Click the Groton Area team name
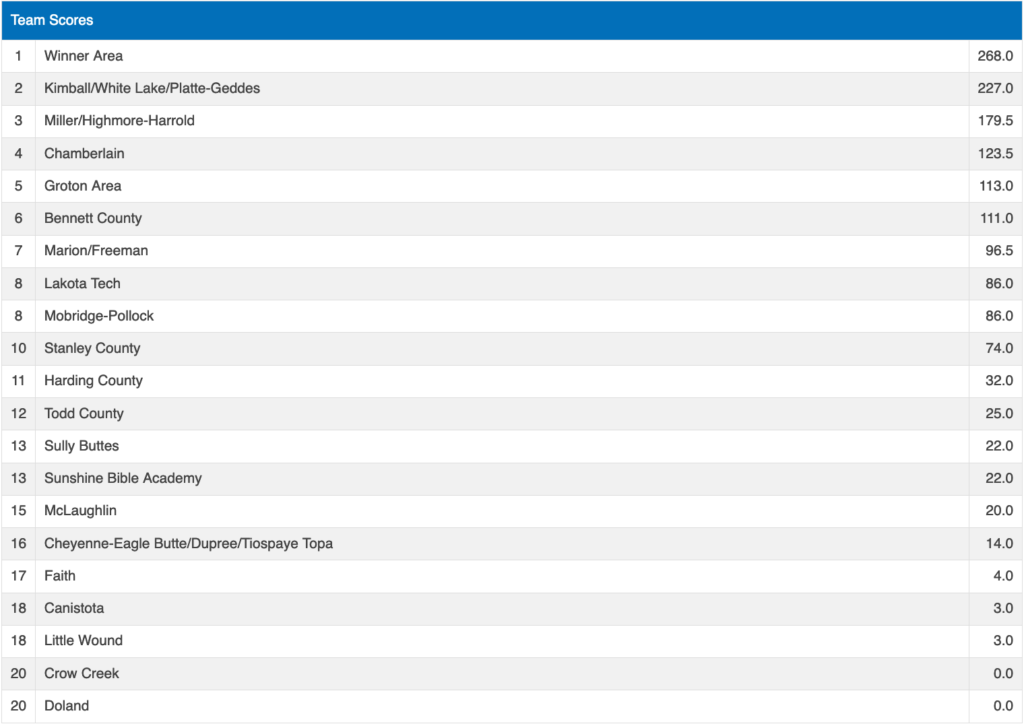The width and height of the screenshot is (1024, 726). [x=85, y=186]
